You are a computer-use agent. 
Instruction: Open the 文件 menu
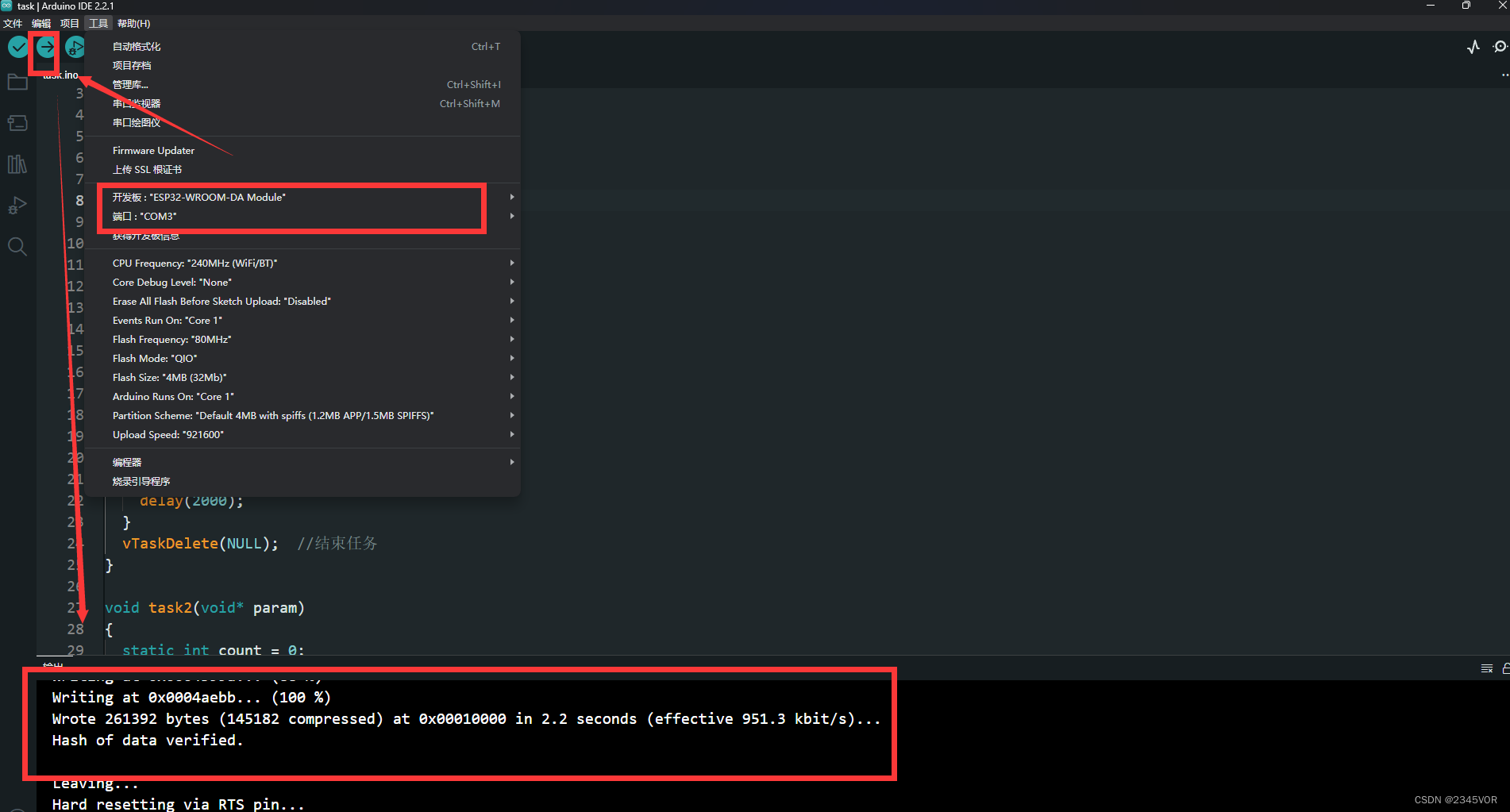[x=13, y=24]
